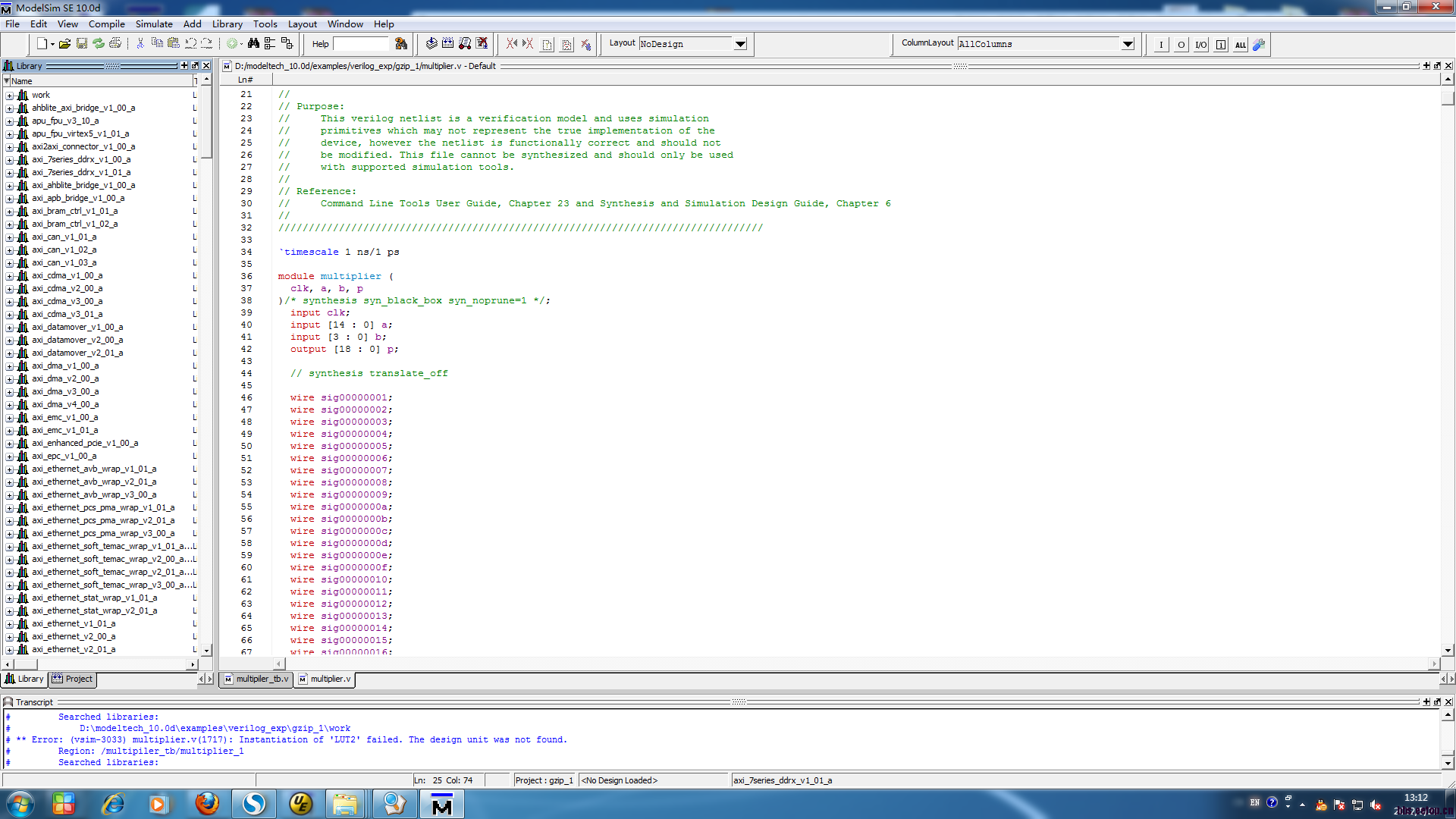Expand the work library tree node
The image size is (1456, 819).
click(9, 96)
